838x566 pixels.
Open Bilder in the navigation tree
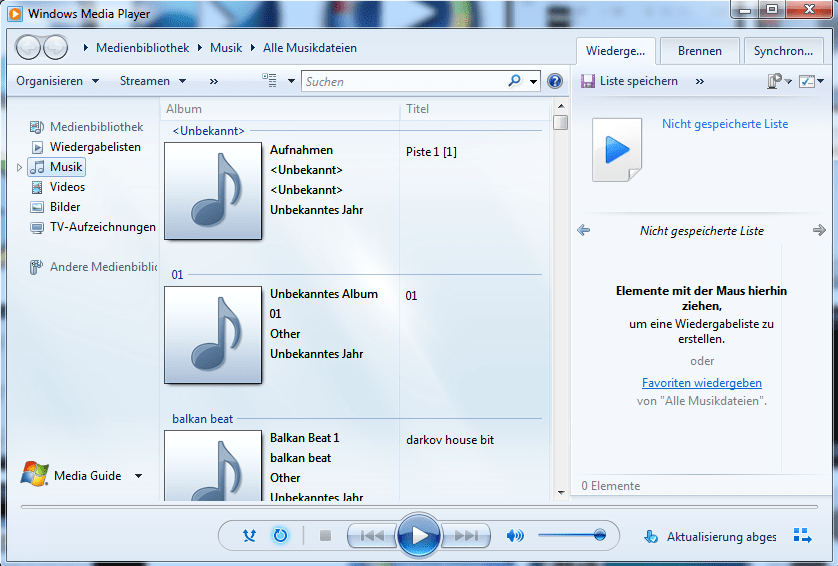point(55,207)
